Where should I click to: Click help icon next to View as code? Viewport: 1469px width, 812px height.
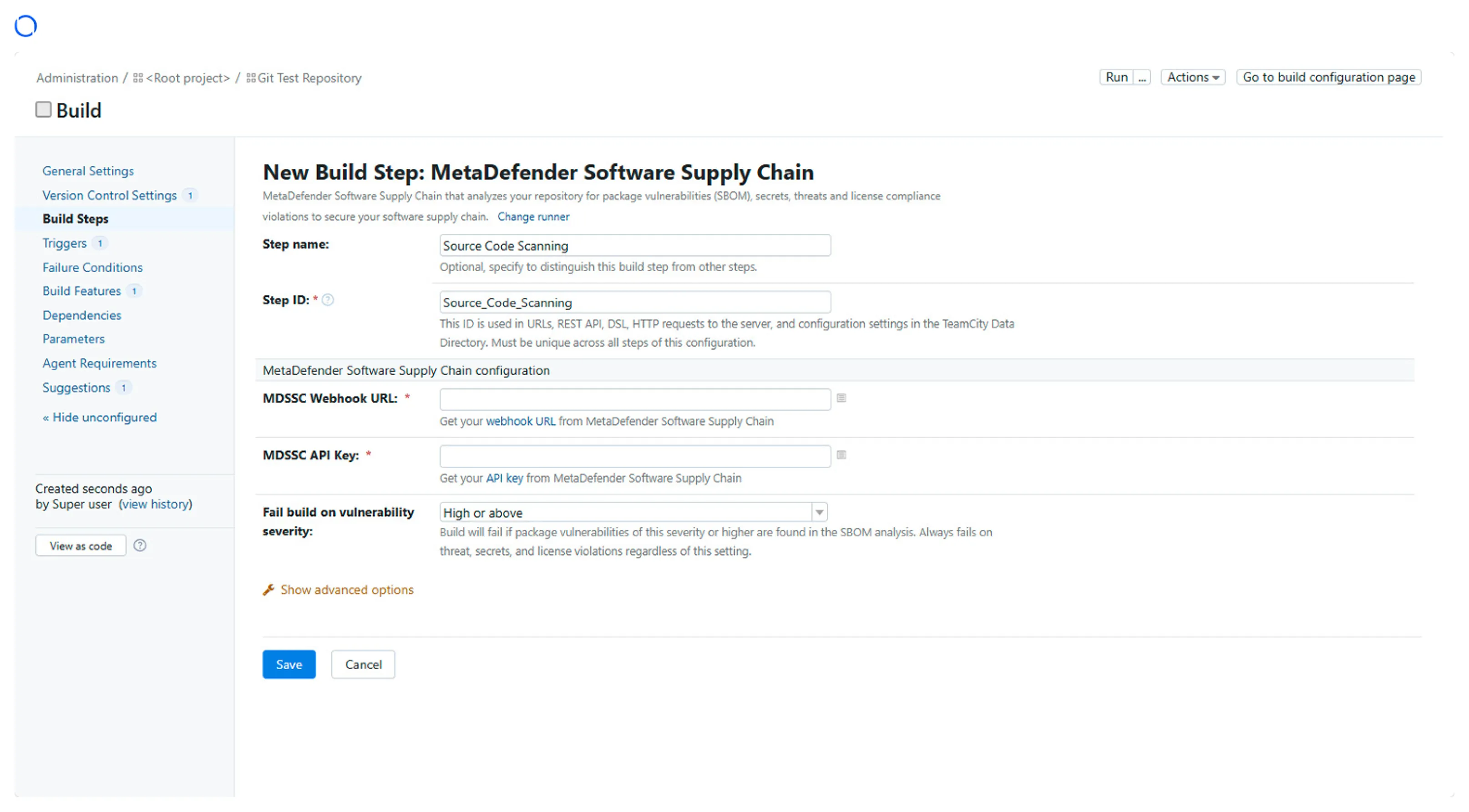(140, 546)
